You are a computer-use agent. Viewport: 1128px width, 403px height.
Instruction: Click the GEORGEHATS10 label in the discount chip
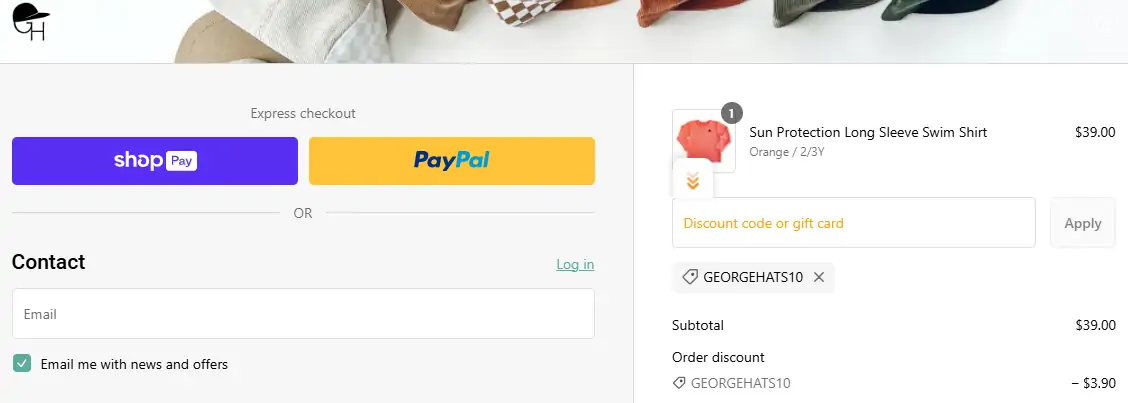click(x=753, y=277)
